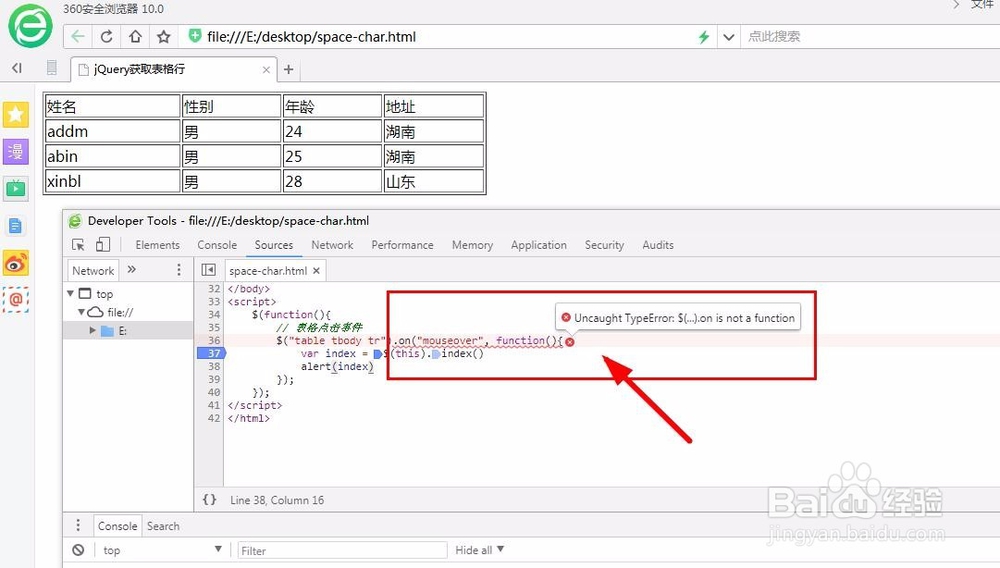Open the drawer three-dot menu

click(x=78, y=525)
